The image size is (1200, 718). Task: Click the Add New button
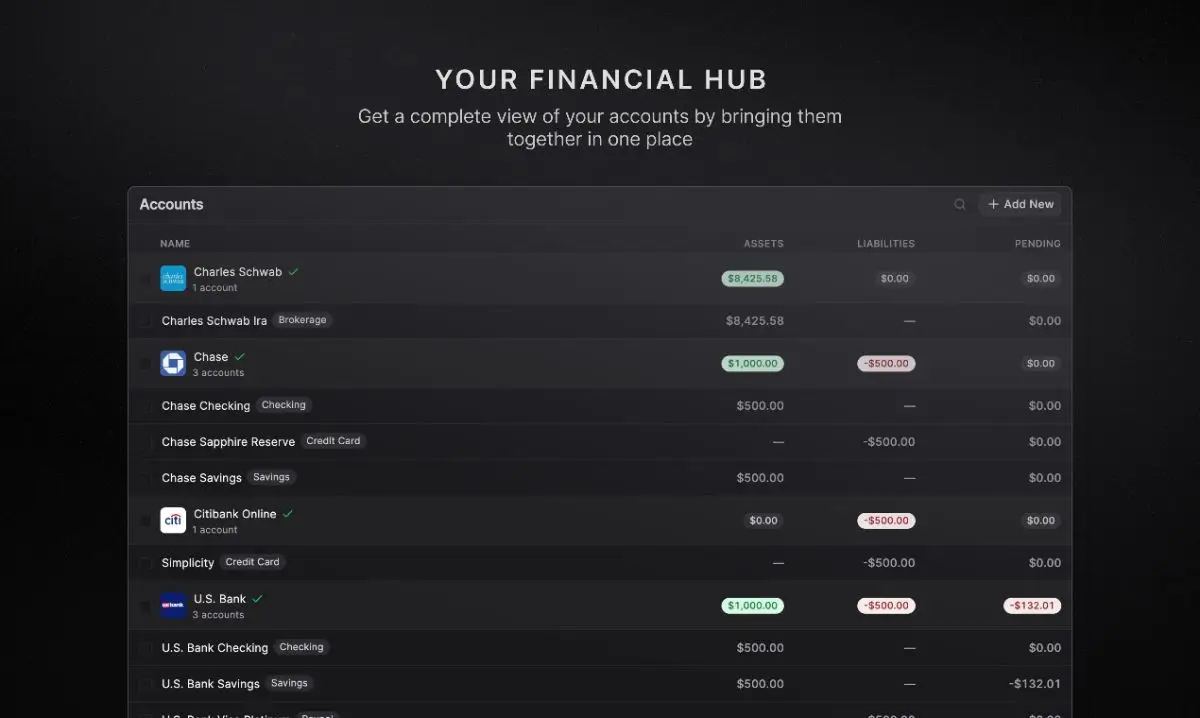click(1020, 204)
